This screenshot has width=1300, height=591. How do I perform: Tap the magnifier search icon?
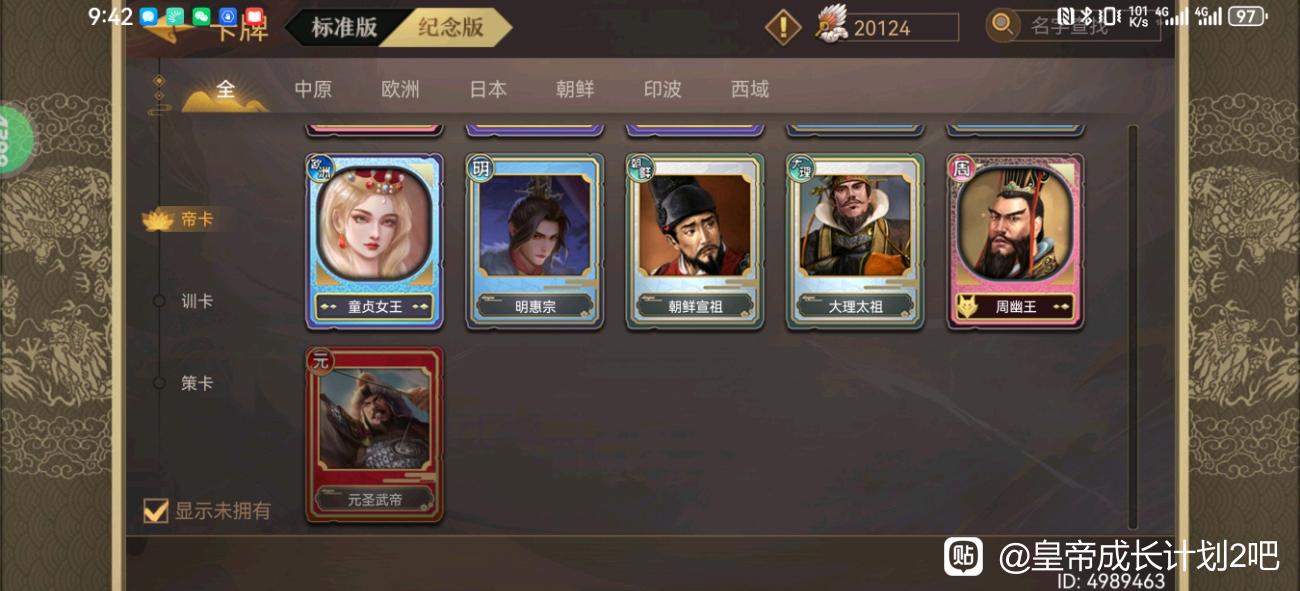pyautogui.click(x=1003, y=25)
